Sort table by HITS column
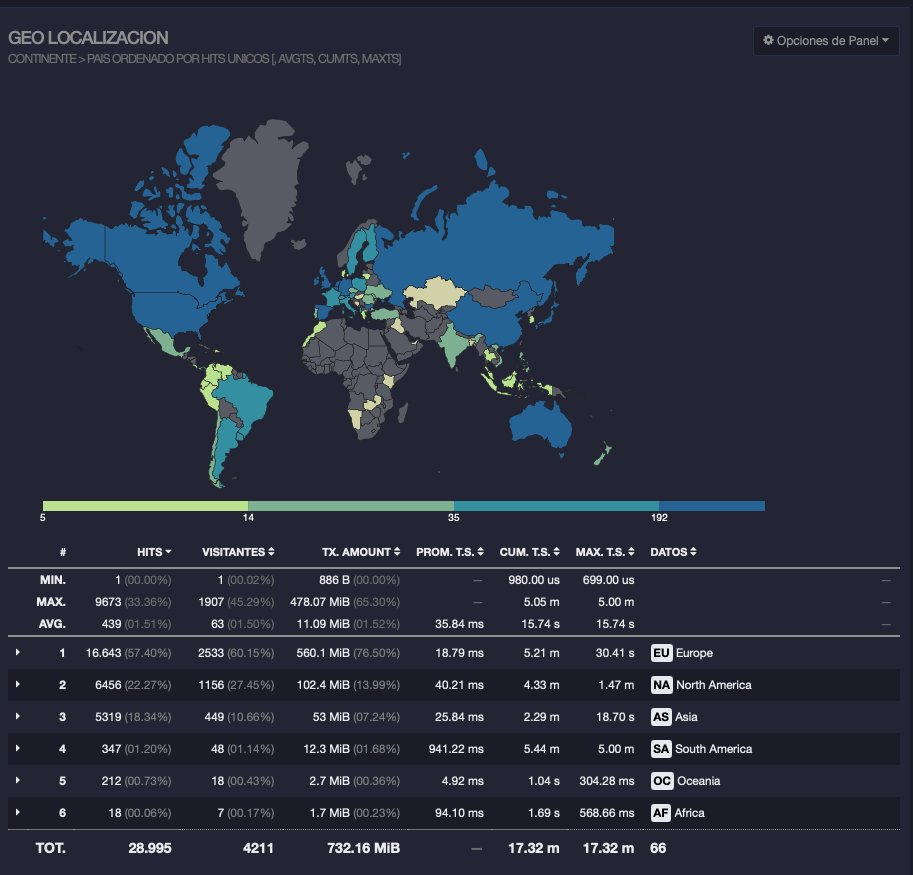Image resolution: width=913 pixels, height=875 pixels. click(154, 552)
